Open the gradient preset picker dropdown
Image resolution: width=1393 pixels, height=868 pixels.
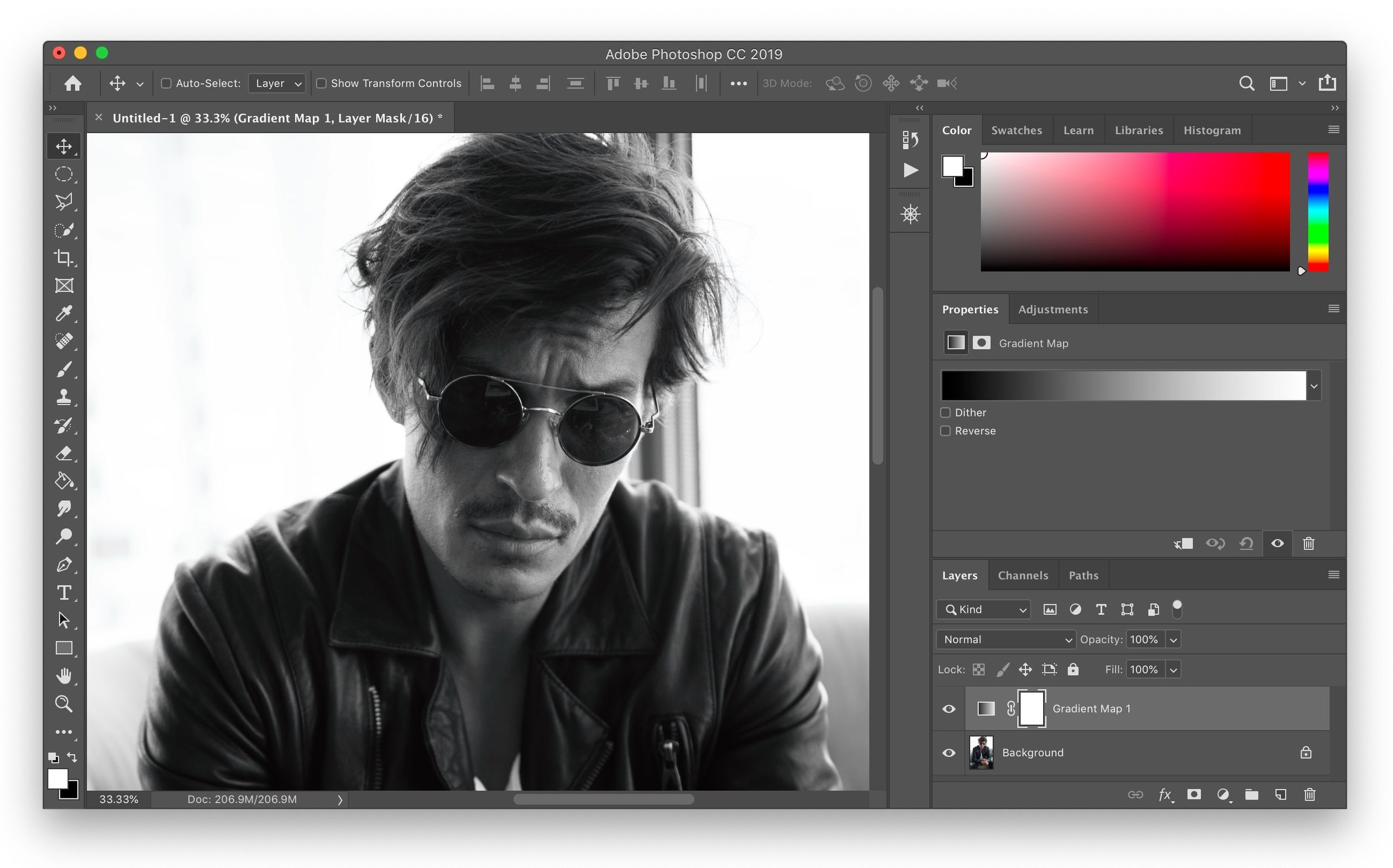tap(1314, 385)
